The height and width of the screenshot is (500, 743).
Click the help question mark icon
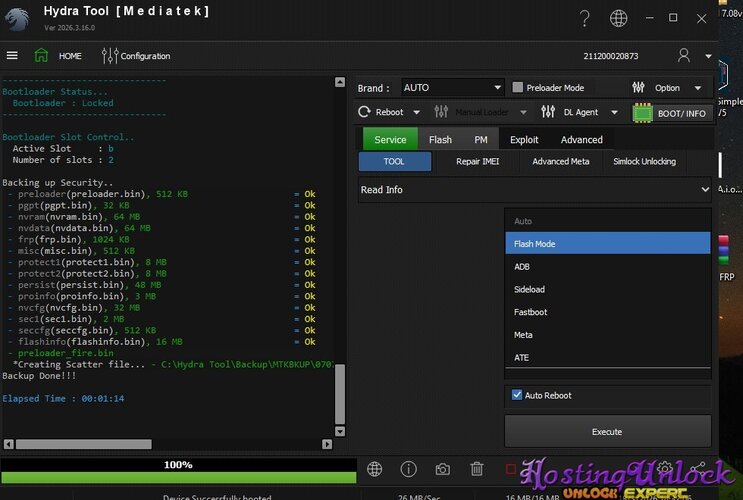point(585,18)
